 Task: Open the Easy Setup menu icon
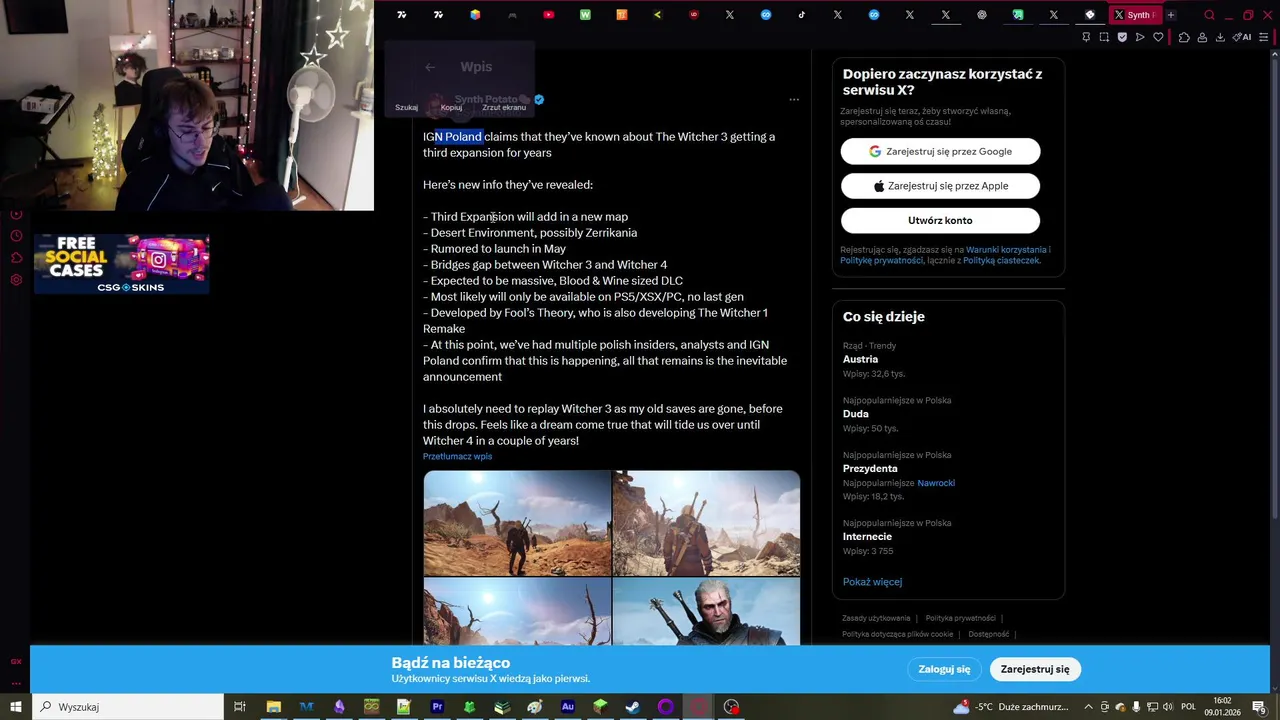click(1264, 37)
